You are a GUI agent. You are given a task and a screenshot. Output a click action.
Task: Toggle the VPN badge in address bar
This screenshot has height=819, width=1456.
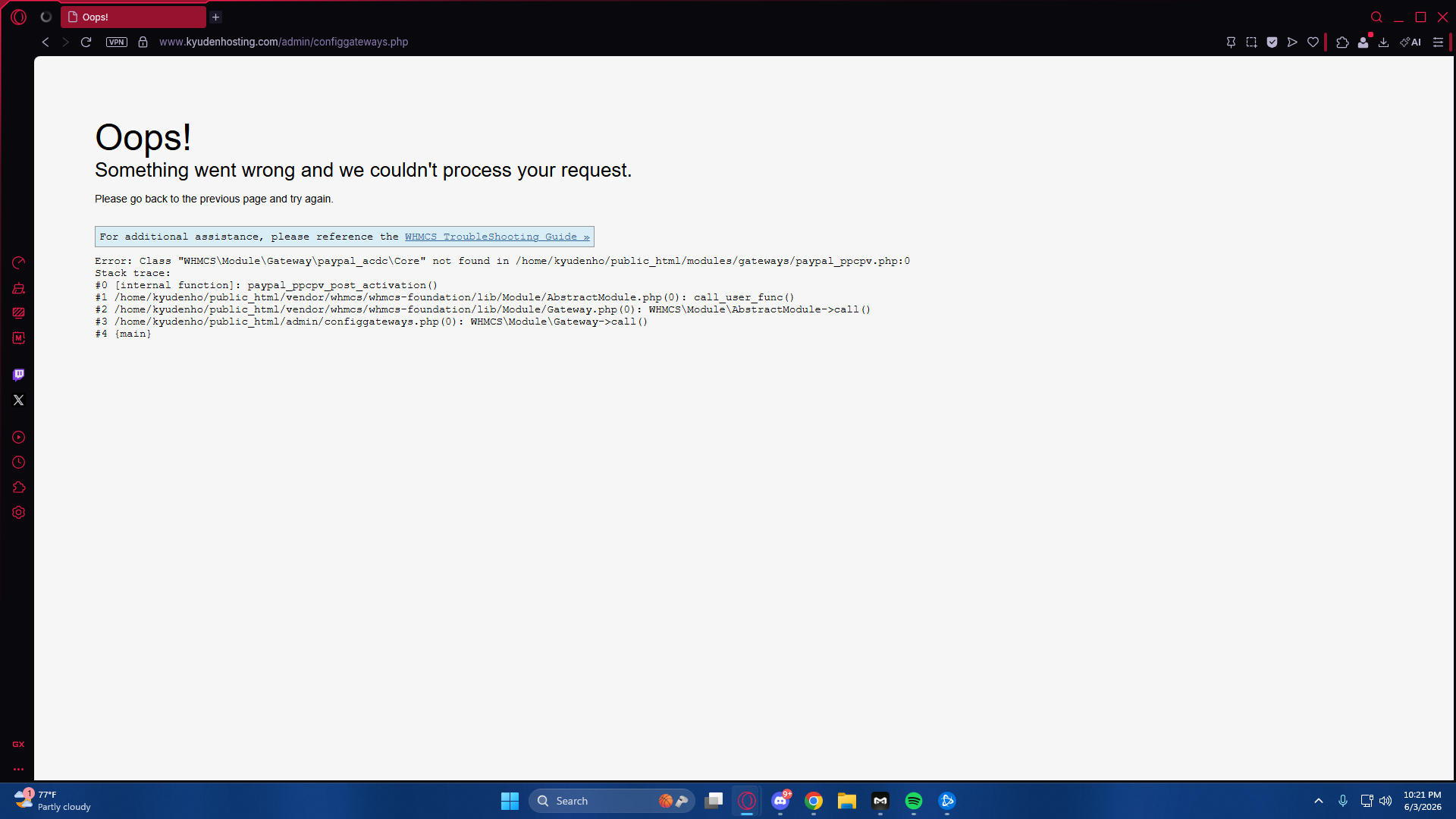pos(117,42)
